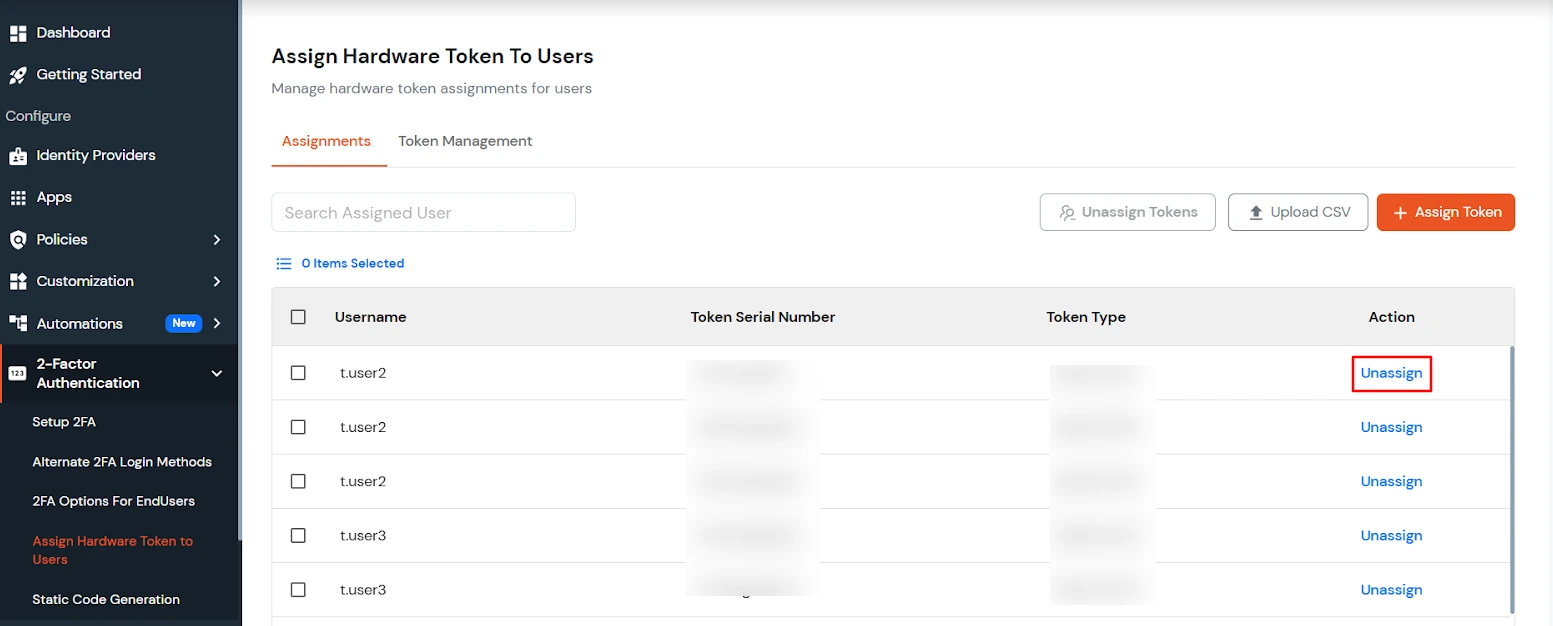
Task: Expand the Policies sidebar section
Action: pyautogui.click(x=217, y=239)
